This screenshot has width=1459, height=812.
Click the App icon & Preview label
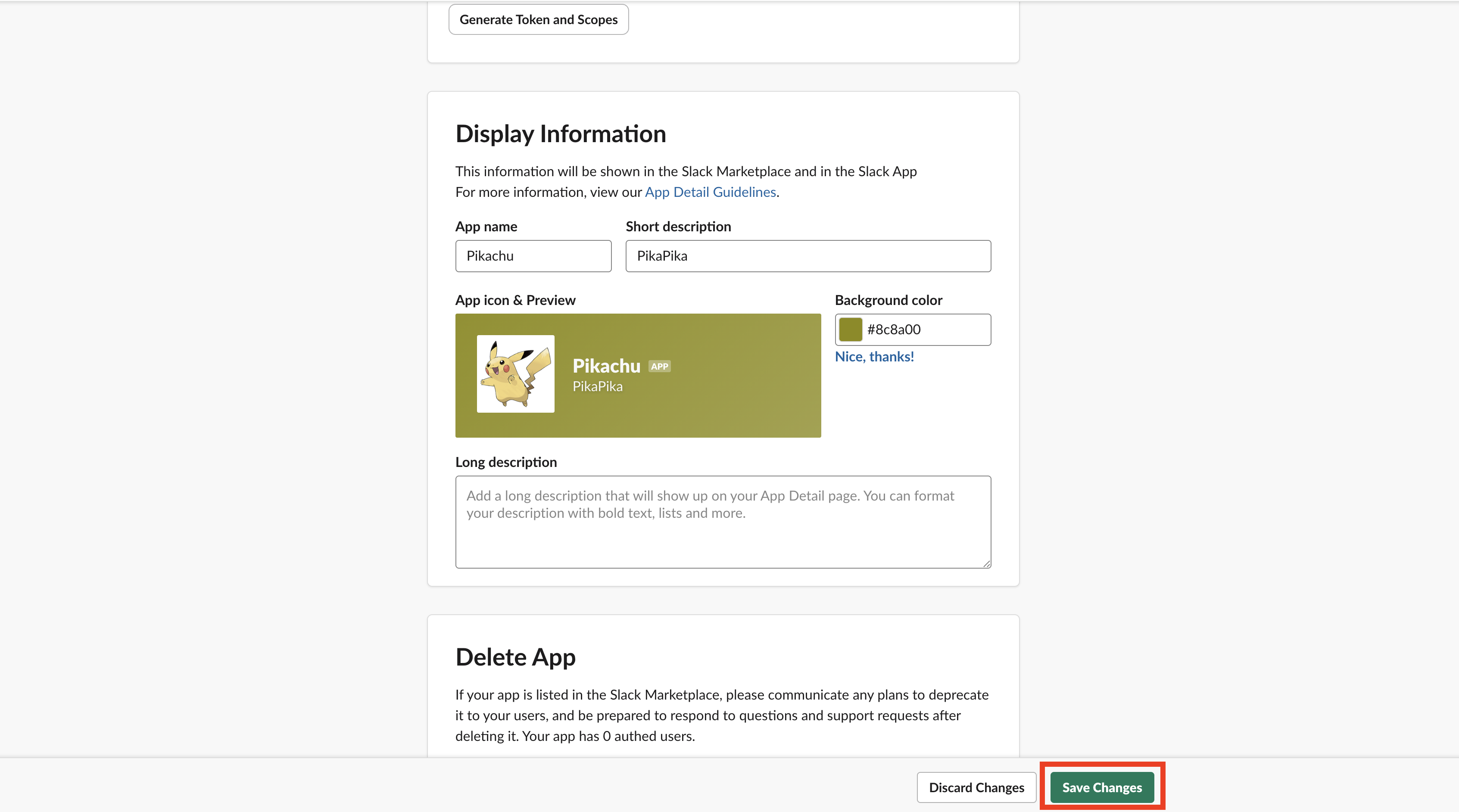[x=515, y=300]
